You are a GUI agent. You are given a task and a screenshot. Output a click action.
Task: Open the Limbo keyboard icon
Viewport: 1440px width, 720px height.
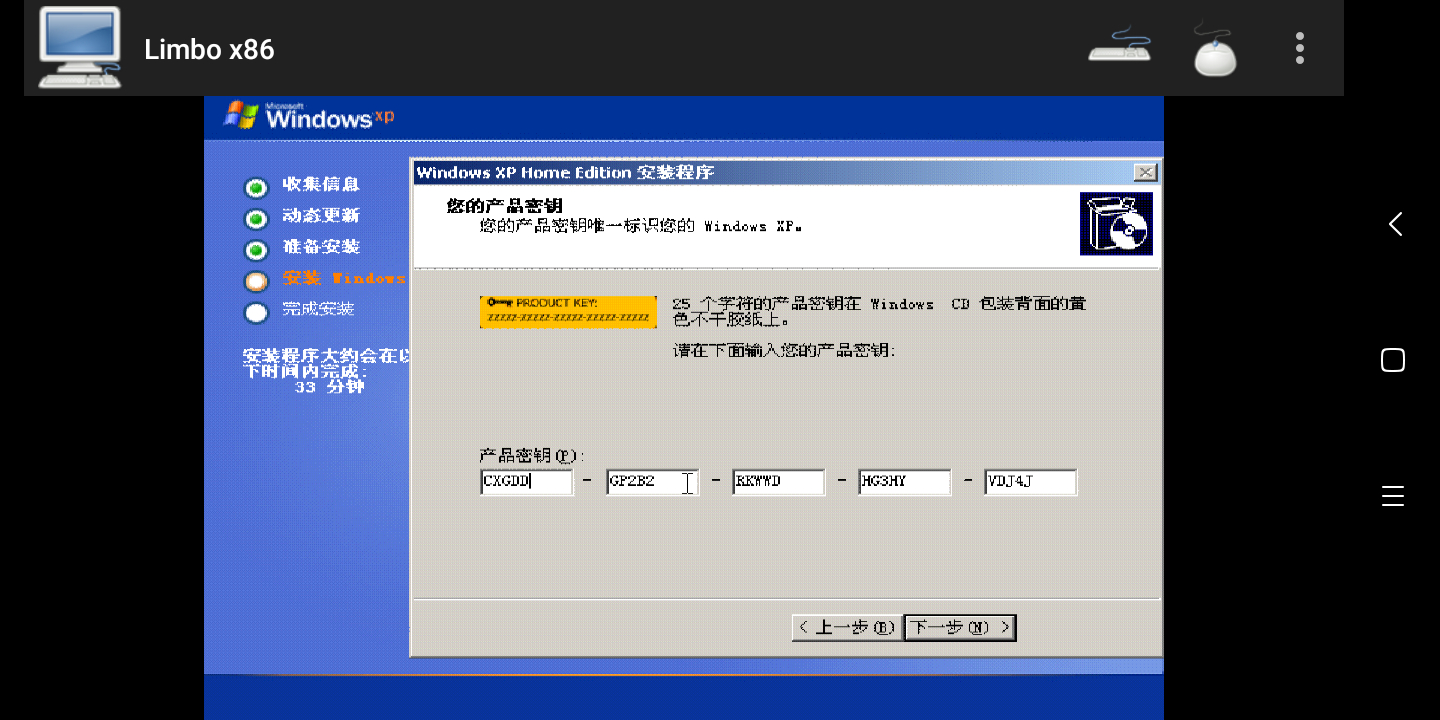pos(1119,45)
